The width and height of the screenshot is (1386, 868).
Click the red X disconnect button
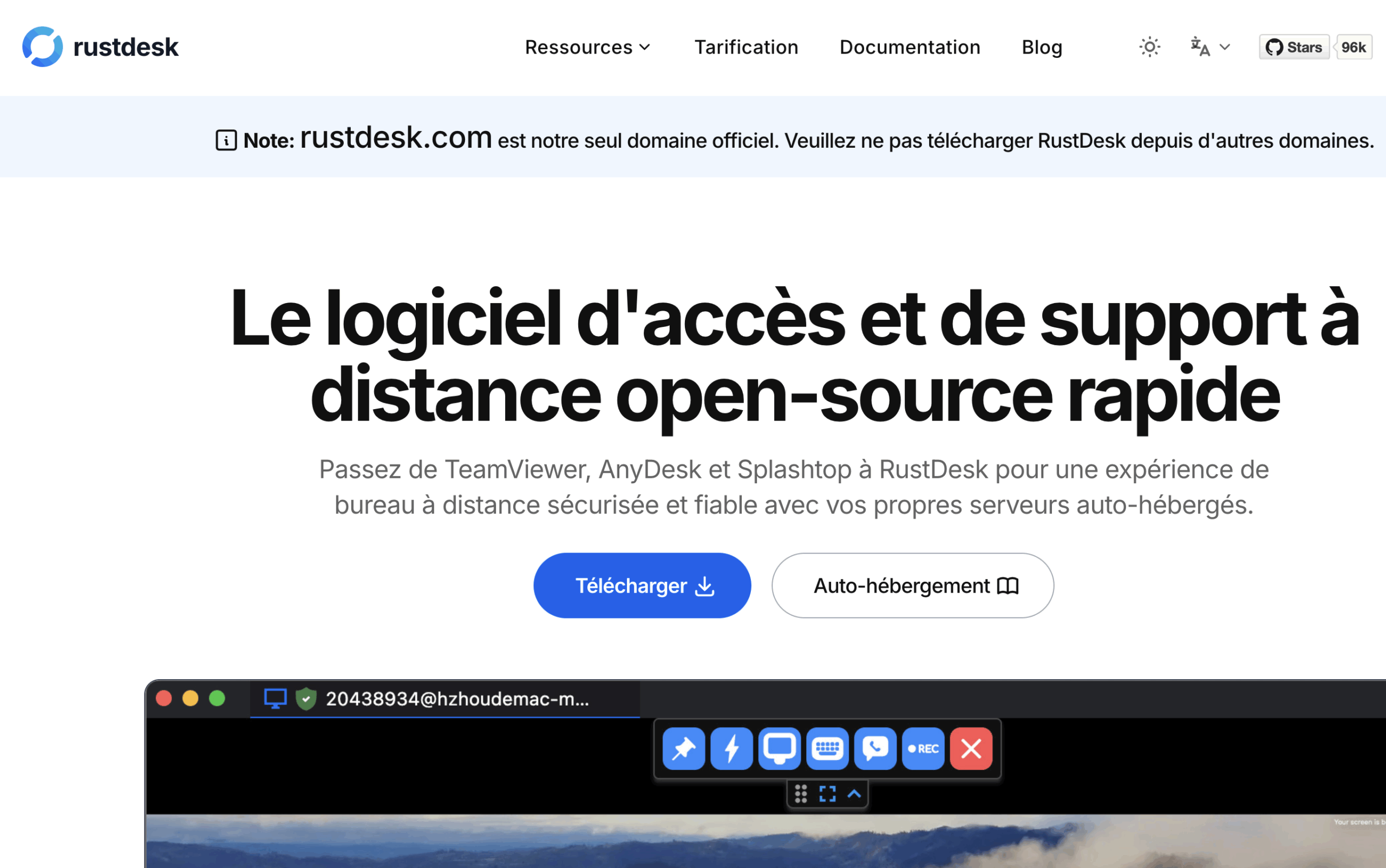(x=971, y=748)
